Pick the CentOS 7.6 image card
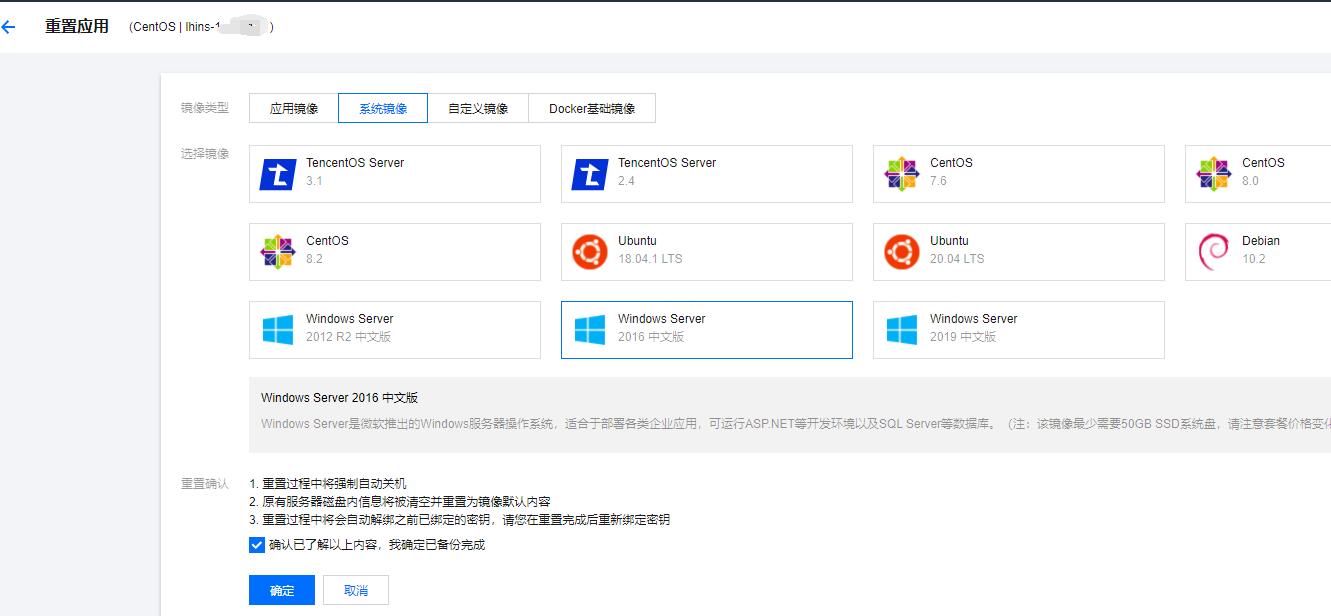The image size is (1331, 616). coord(1019,174)
